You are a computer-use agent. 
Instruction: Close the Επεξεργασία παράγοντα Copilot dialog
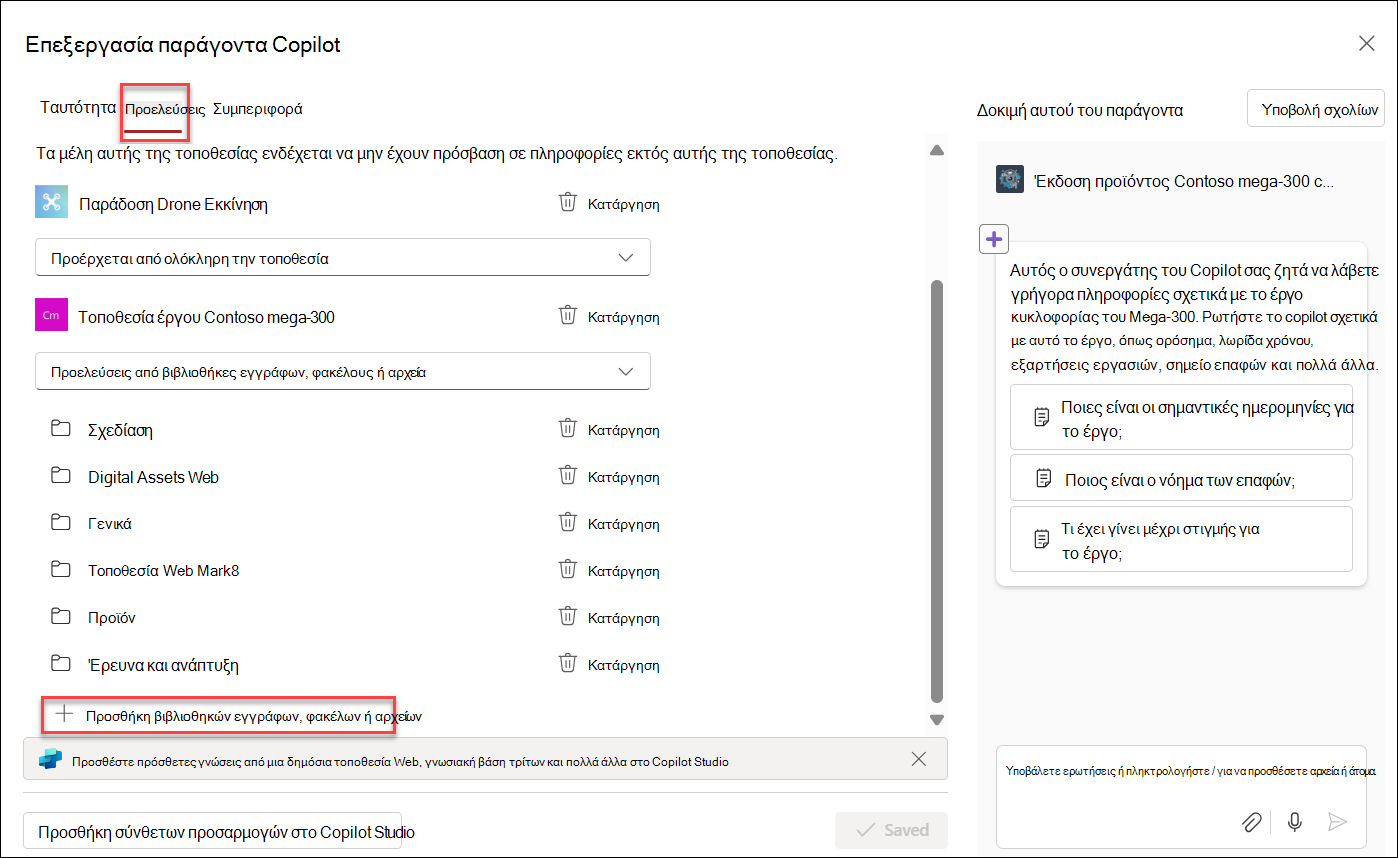(x=1366, y=43)
